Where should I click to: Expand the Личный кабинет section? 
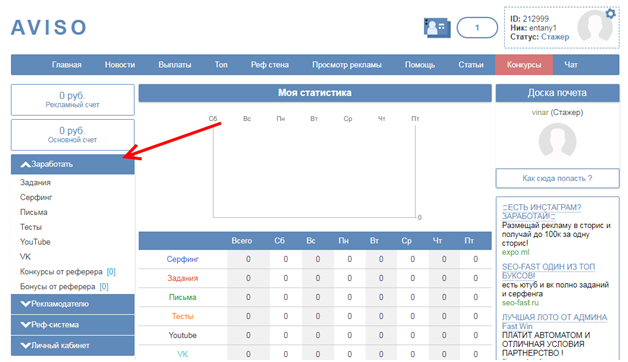pyautogui.click(x=72, y=346)
